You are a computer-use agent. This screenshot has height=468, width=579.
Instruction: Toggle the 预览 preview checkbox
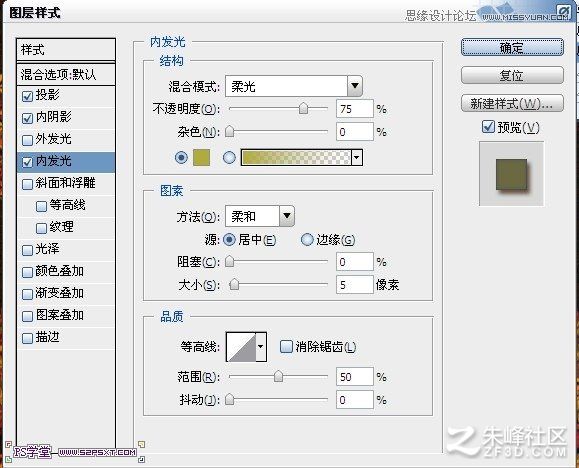[488, 127]
